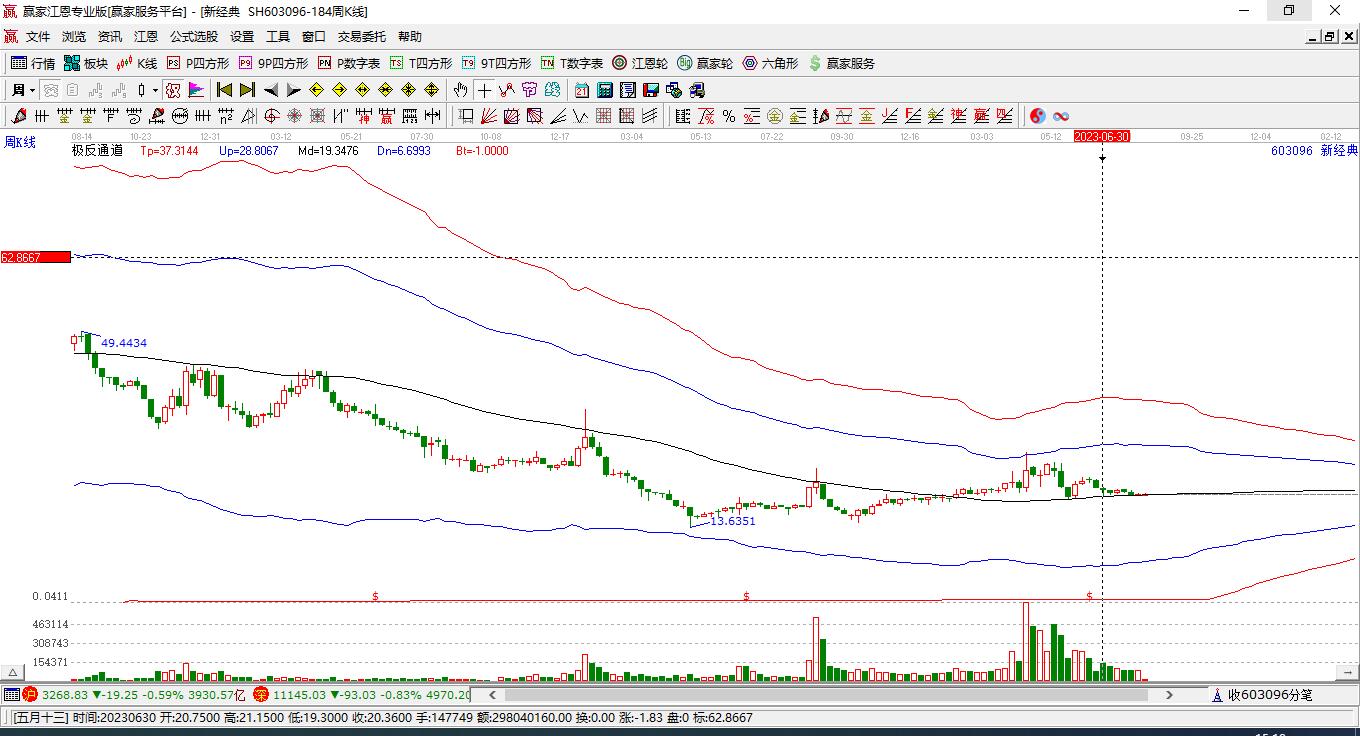Click the 极反通道 indicator label
Viewport: 1360px width, 736px height.
coord(98,151)
